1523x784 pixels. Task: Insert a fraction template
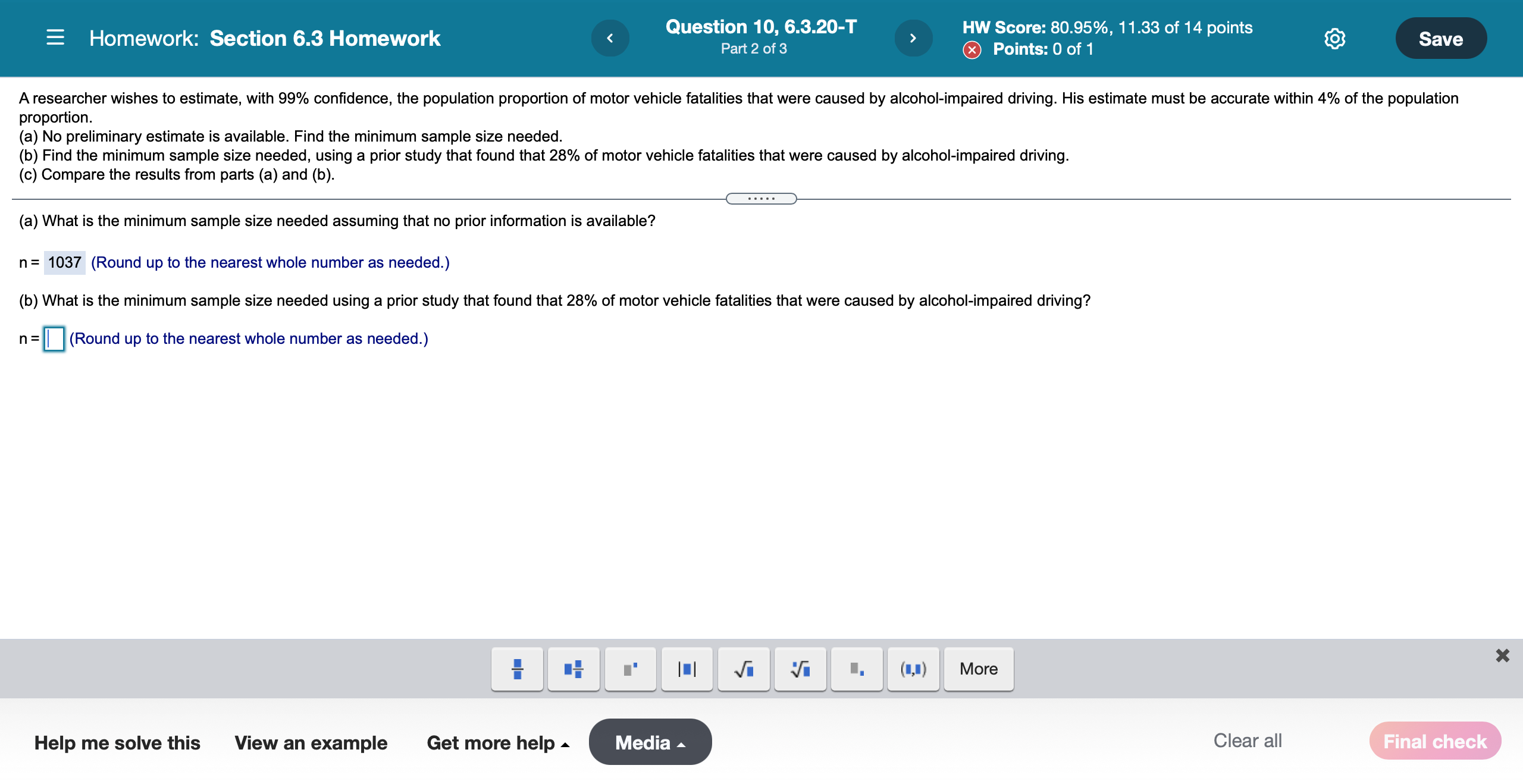pos(517,669)
